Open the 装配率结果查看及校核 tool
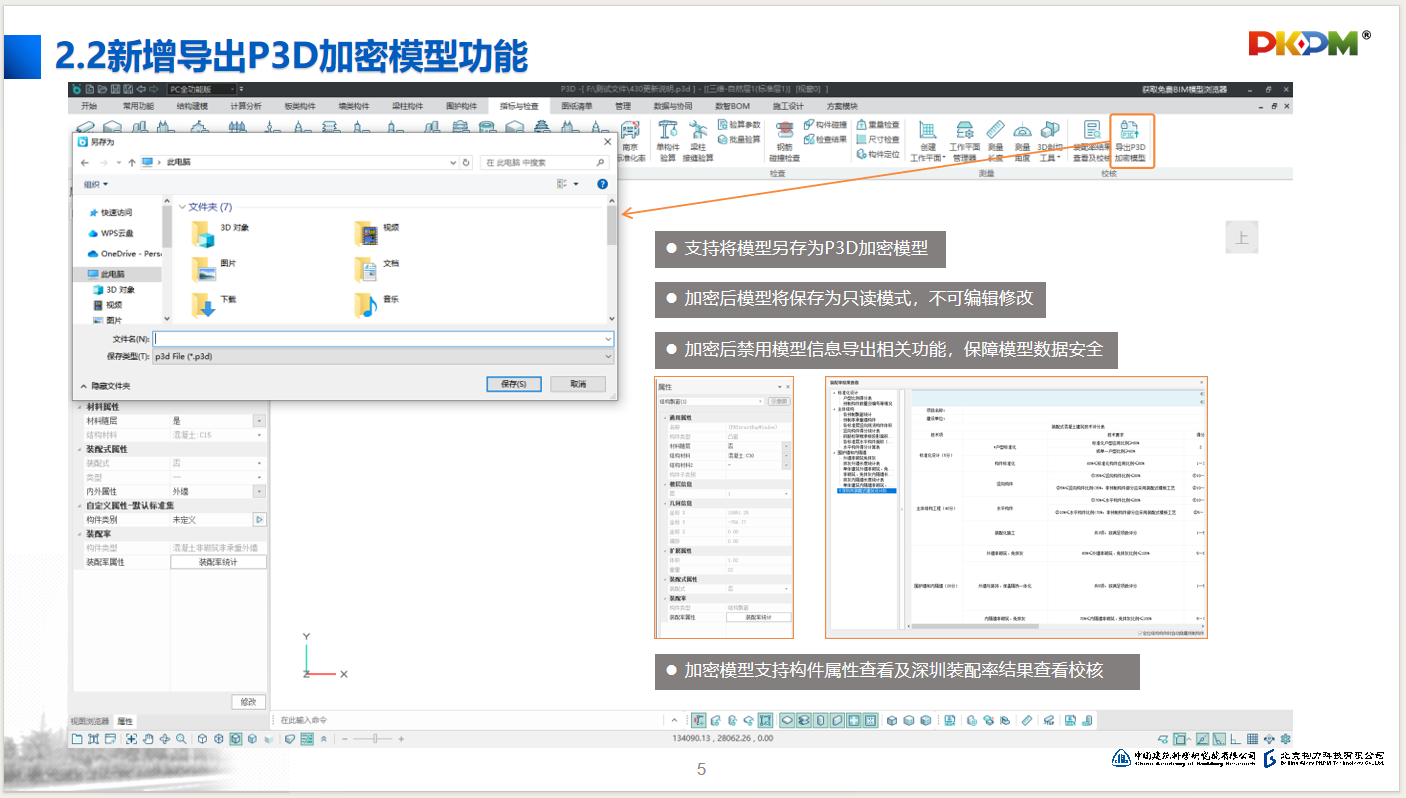The width and height of the screenshot is (1406, 798). pos(1091,139)
